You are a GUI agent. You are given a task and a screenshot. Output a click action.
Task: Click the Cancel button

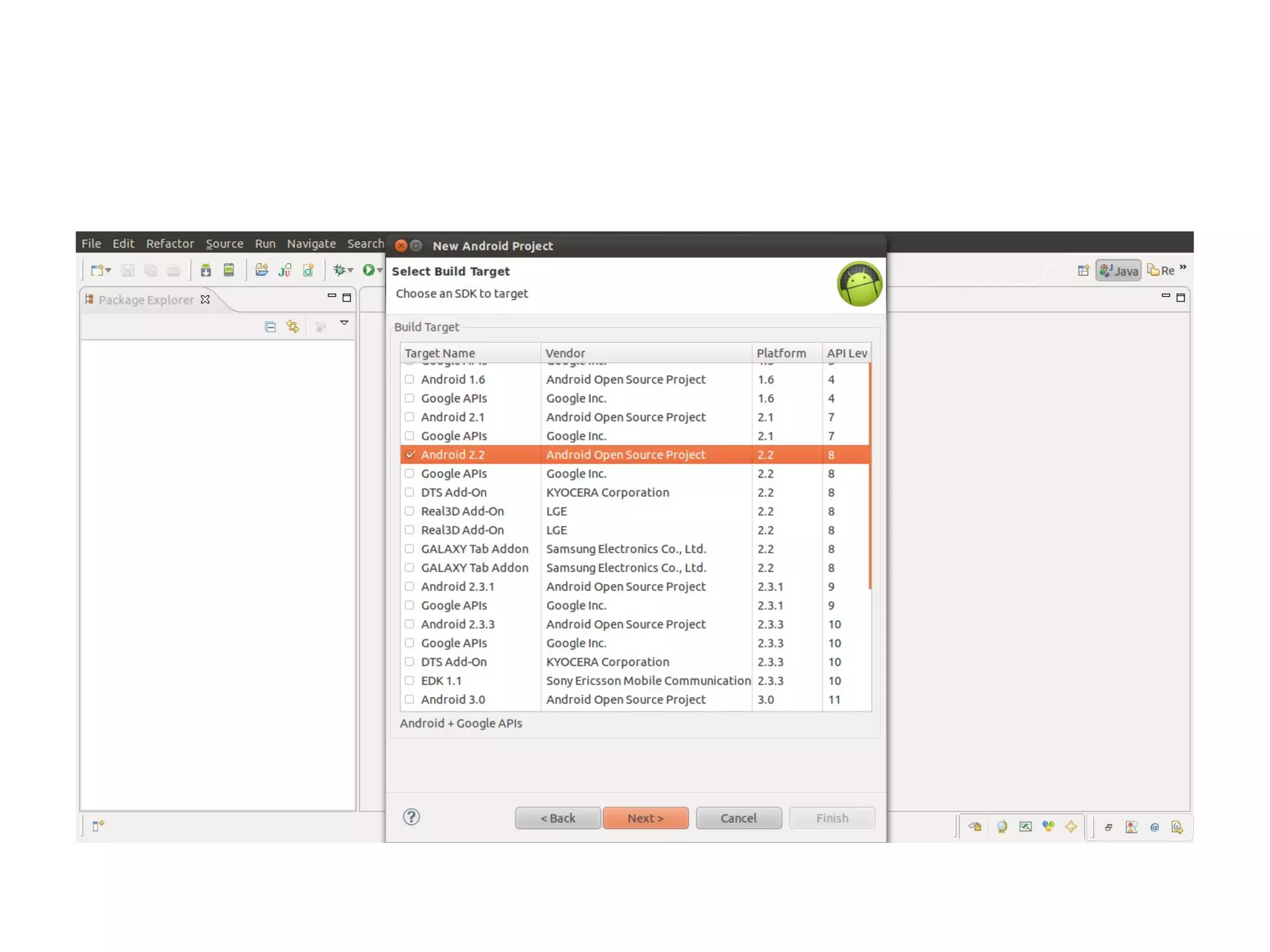(738, 818)
